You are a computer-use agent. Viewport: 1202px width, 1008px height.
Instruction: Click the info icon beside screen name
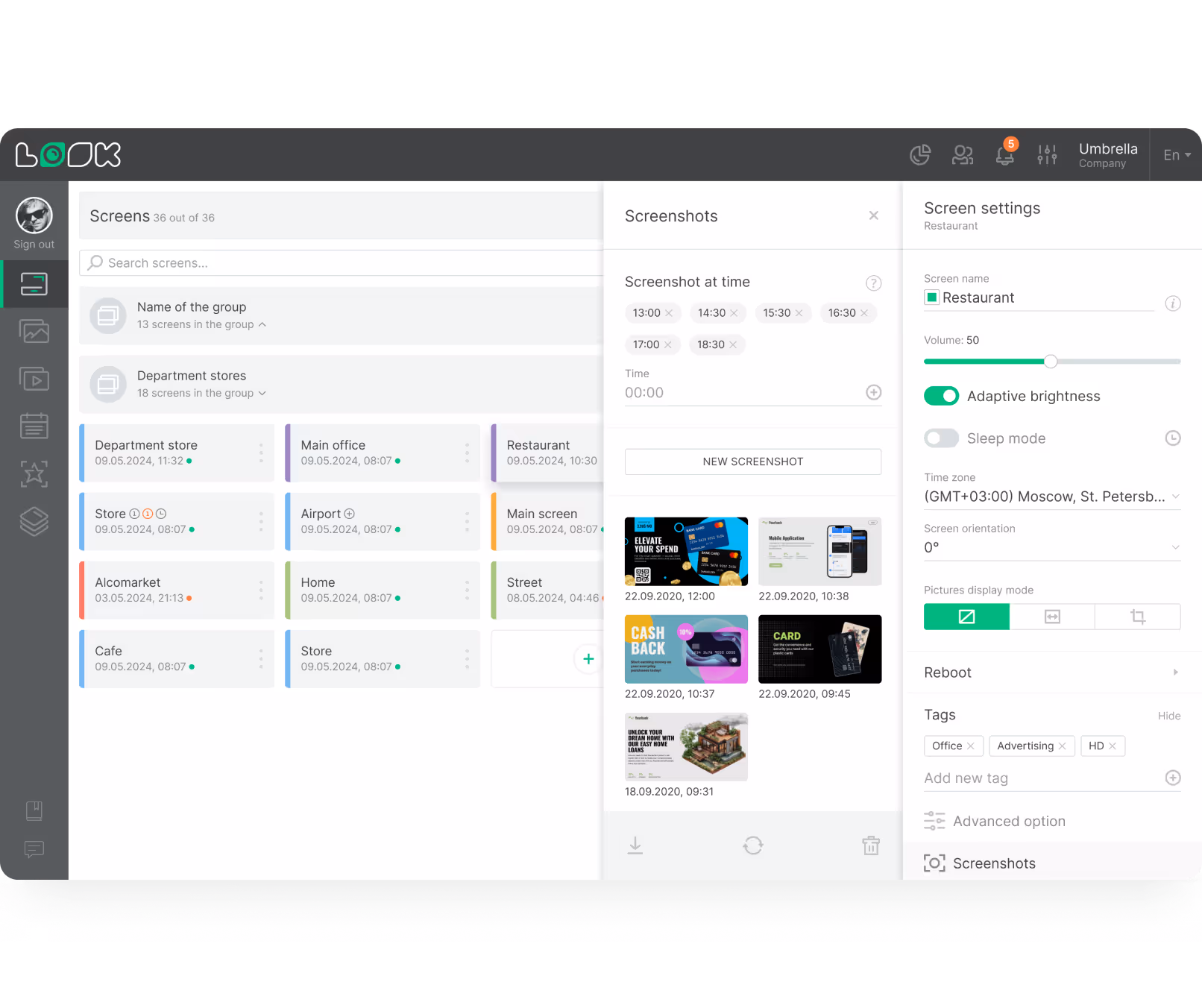[1173, 303]
